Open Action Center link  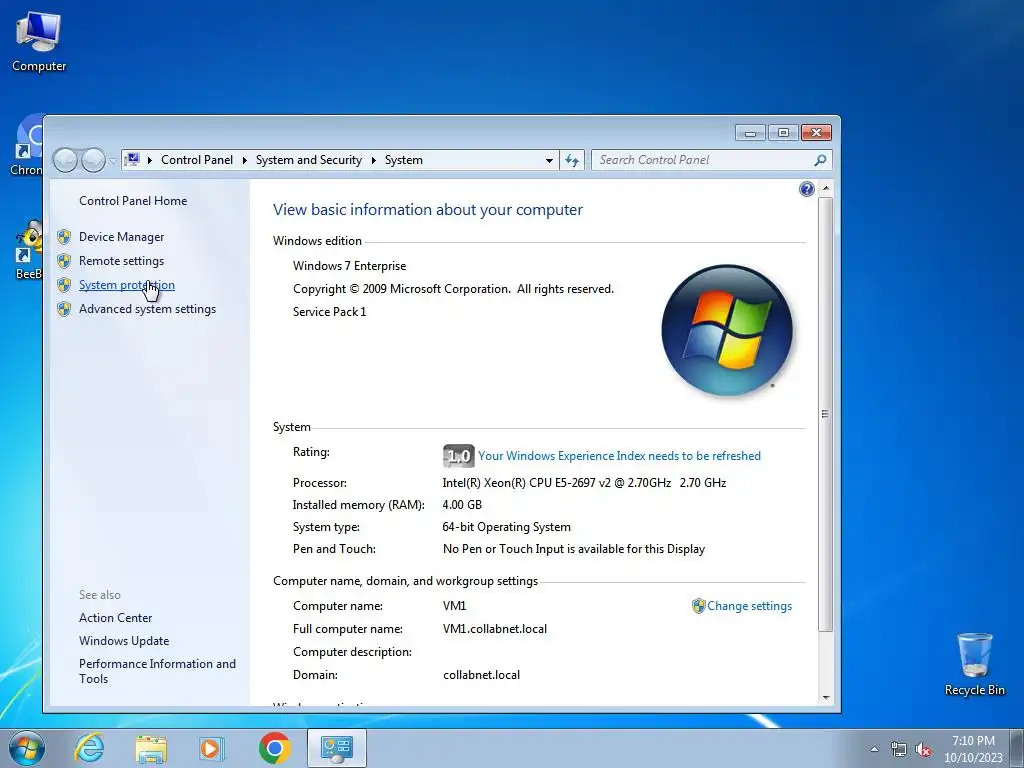coord(116,618)
